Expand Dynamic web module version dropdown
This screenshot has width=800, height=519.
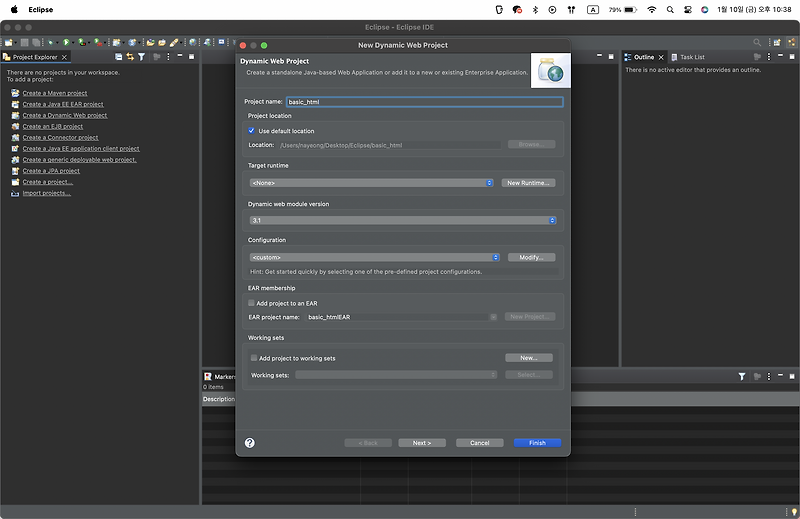click(x=403, y=220)
